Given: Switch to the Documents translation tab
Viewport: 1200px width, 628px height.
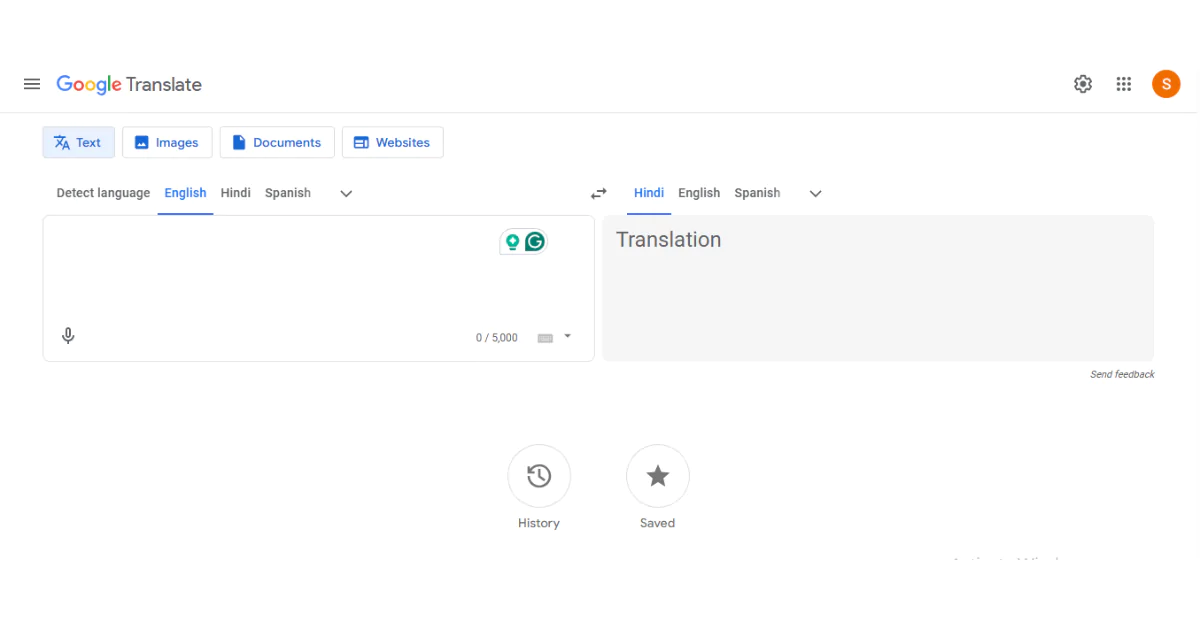Looking at the screenshot, I should (276, 142).
